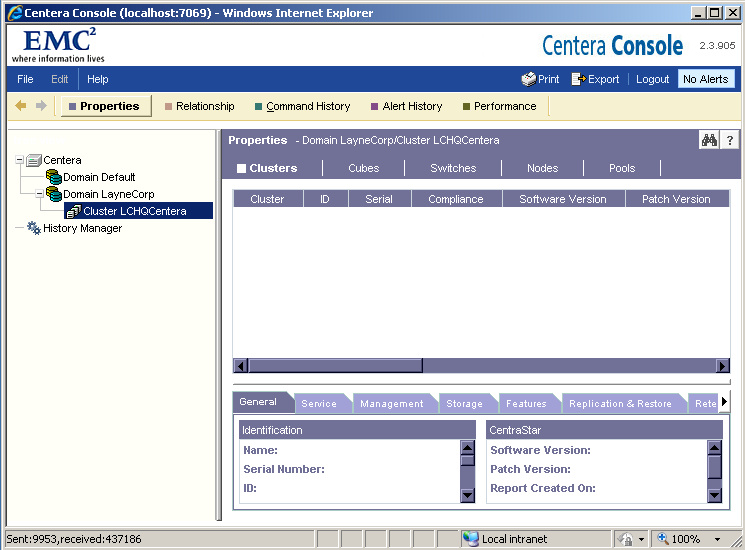Click the History Manager gears icon
This screenshot has height=550, width=745.
34,228
